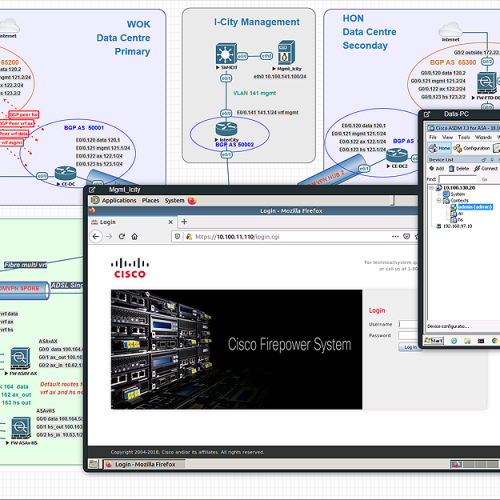Image resolution: width=500 pixels, height=500 pixels.
Task: Click the Mgmt_Icity server node in topology
Action: 287,53
